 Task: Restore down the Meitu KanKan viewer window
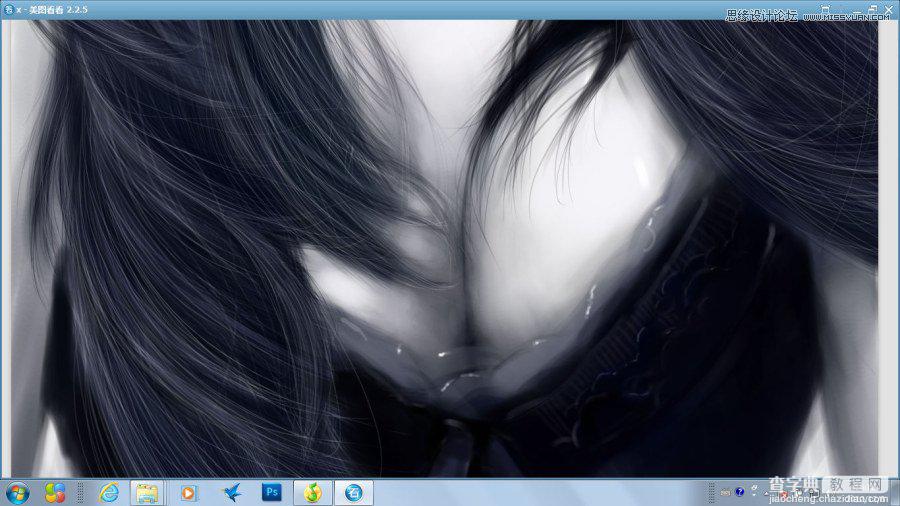pos(872,9)
